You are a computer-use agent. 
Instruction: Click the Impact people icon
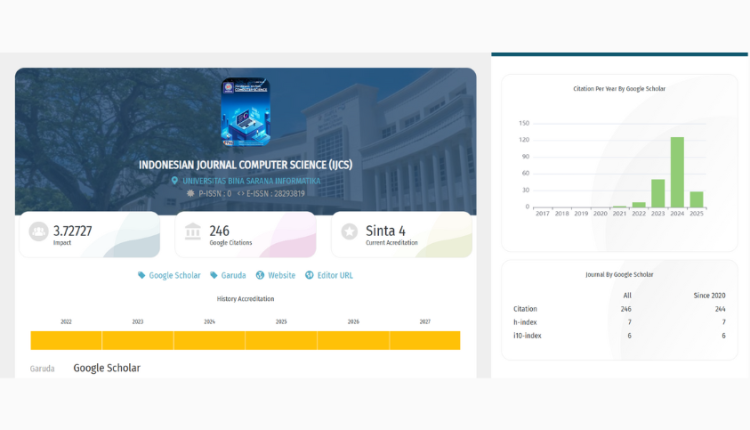coord(38,232)
